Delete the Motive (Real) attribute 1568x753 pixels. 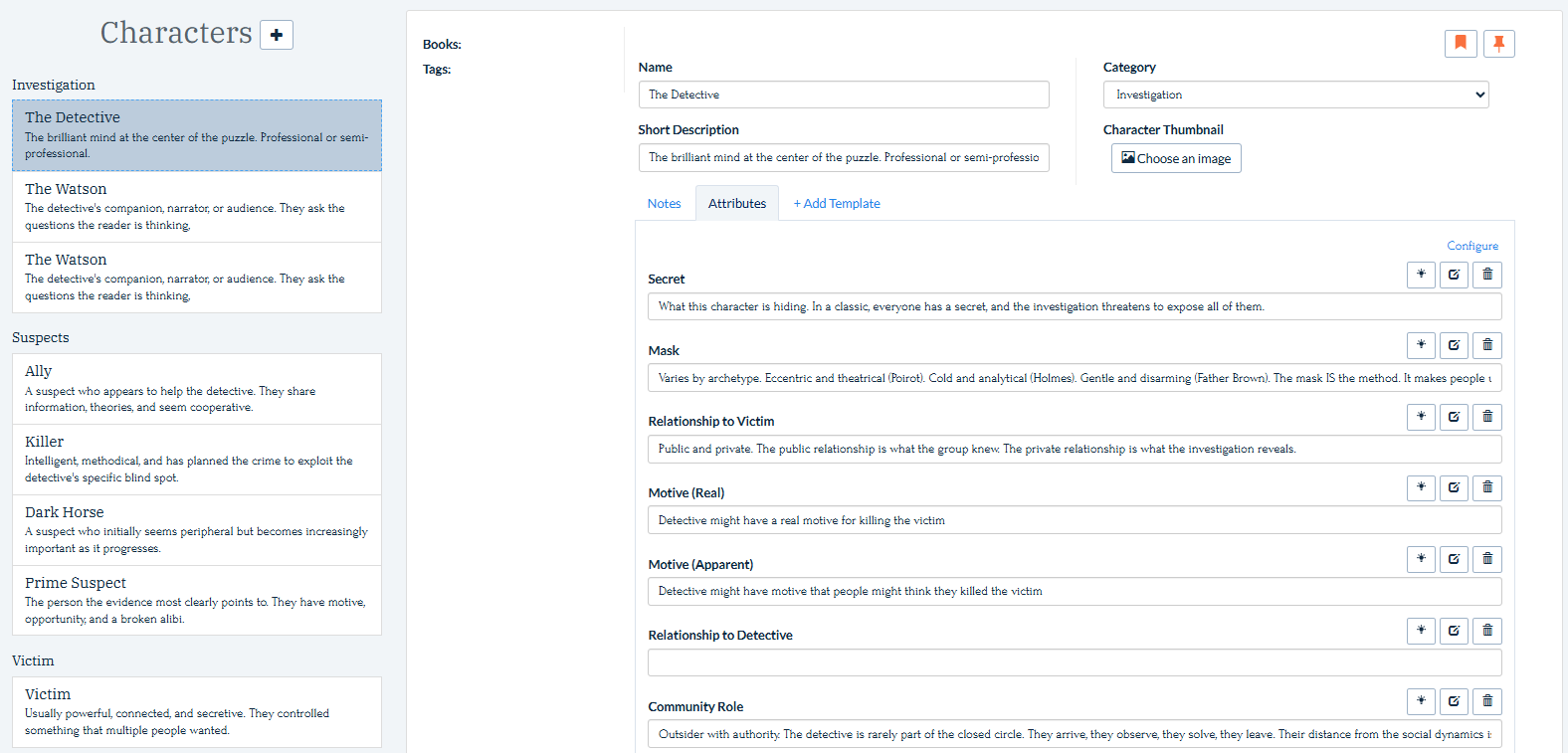[x=1487, y=487]
